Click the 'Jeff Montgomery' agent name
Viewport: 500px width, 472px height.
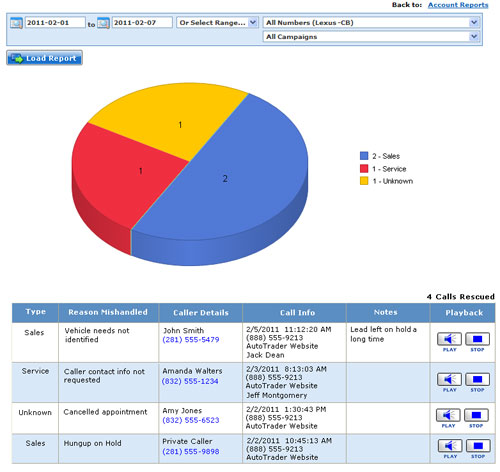276,395
